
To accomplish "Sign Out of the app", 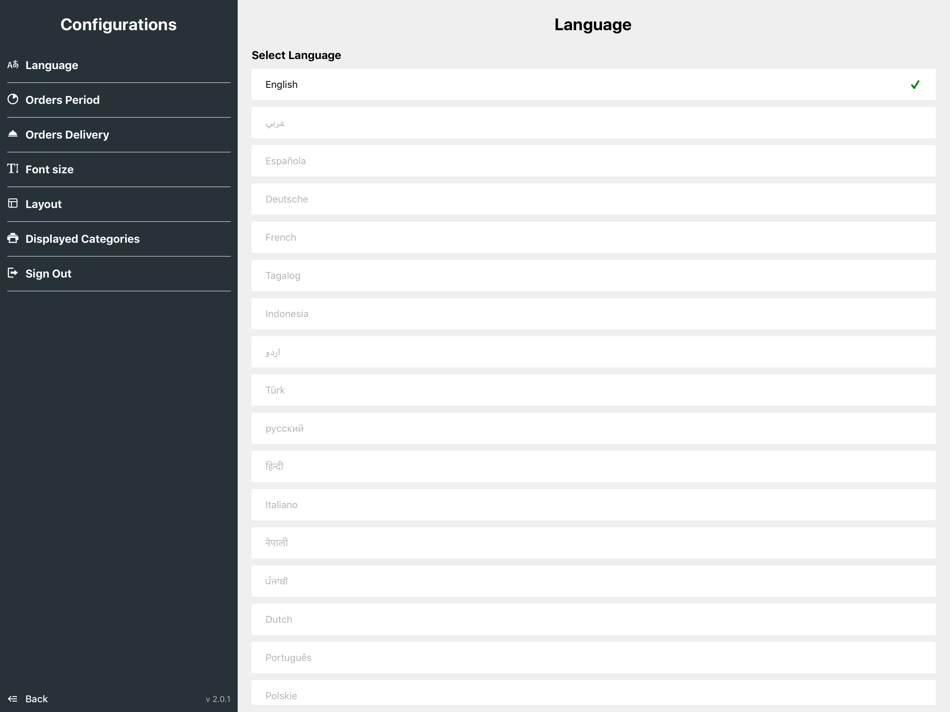I will click(119, 273).
